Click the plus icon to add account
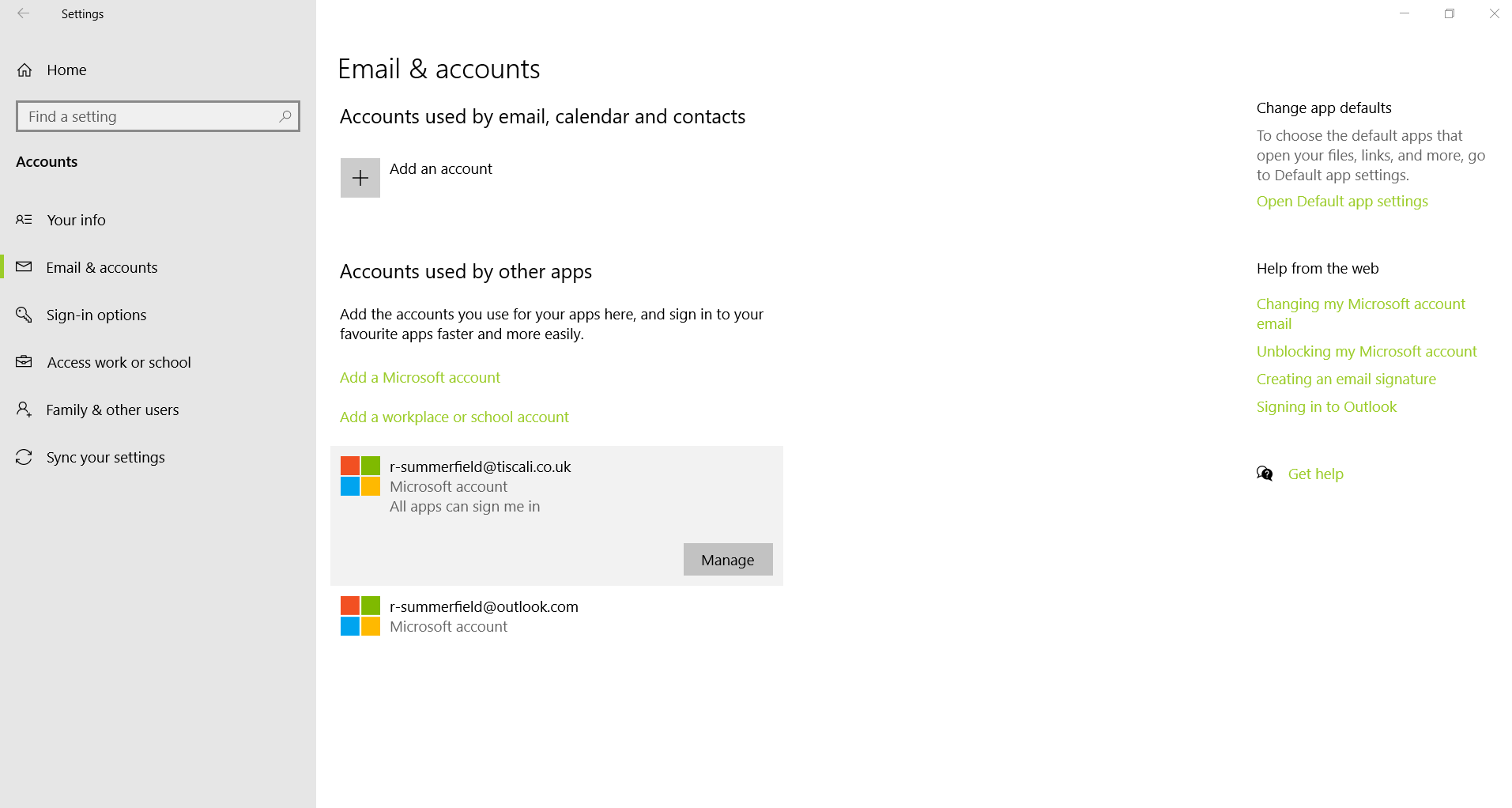The width and height of the screenshot is (1512, 808). pos(360,178)
